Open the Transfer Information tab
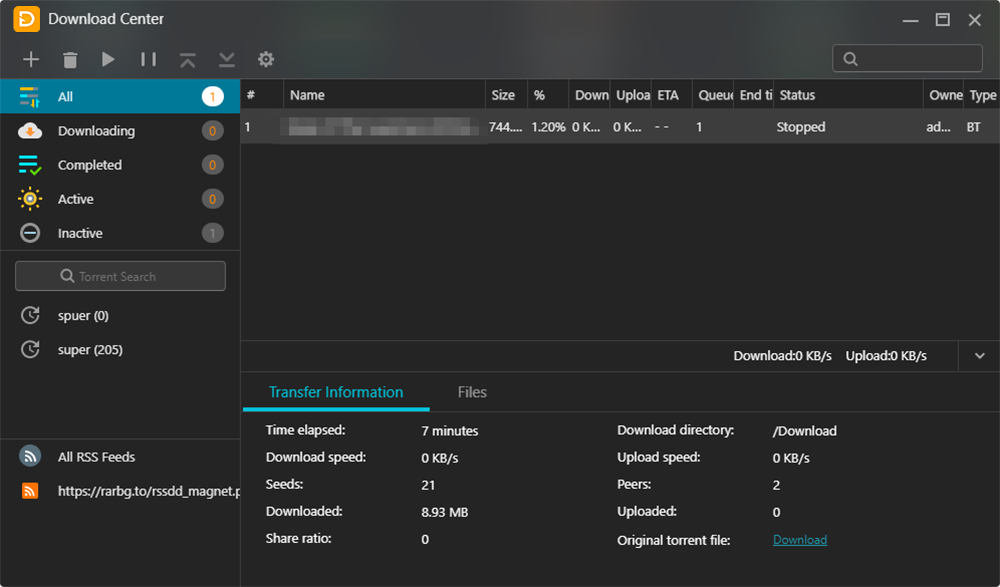 (336, 392)
